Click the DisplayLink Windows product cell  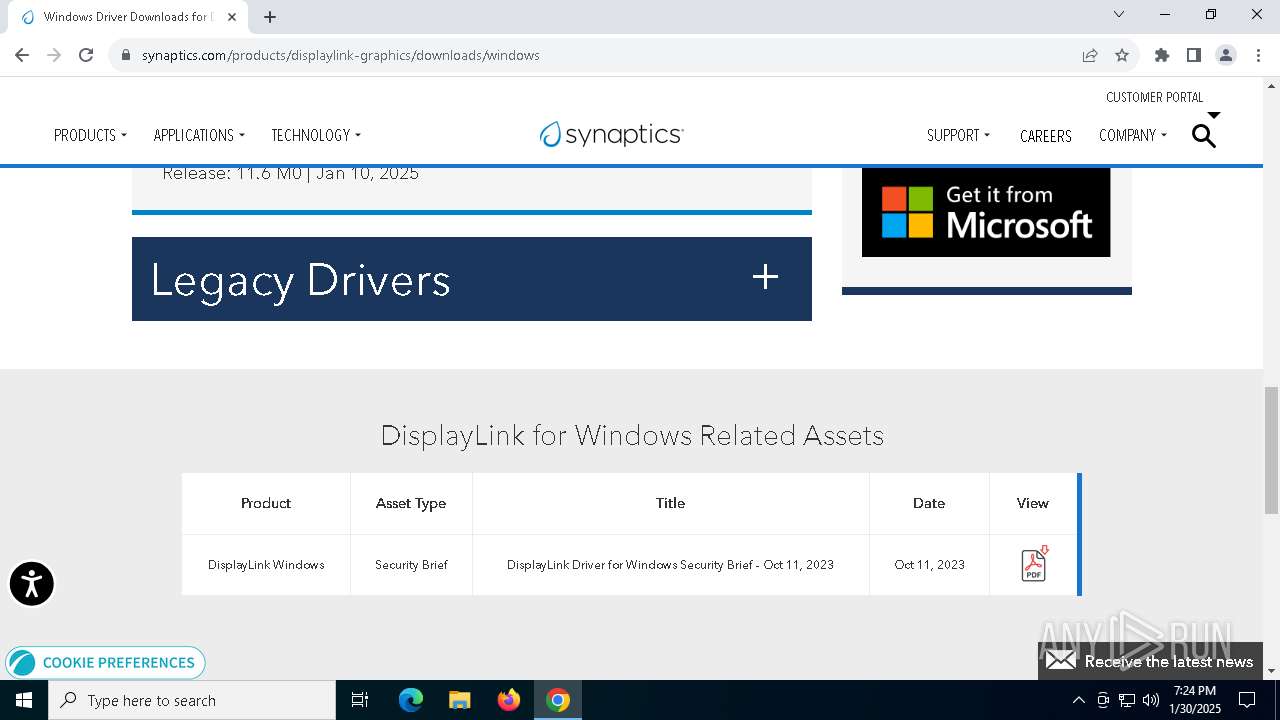[x=266, y=565]
